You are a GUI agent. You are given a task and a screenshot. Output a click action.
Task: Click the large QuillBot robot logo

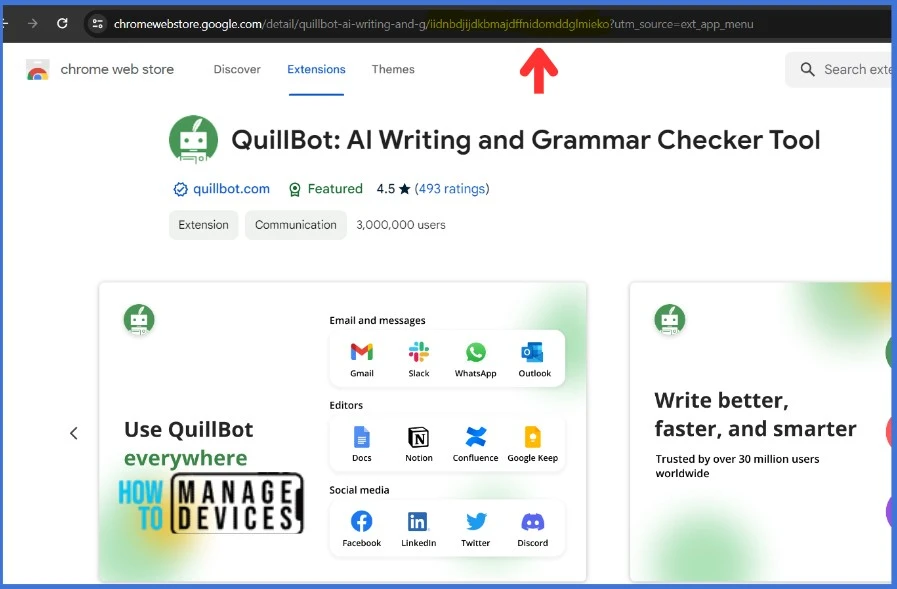193,140
